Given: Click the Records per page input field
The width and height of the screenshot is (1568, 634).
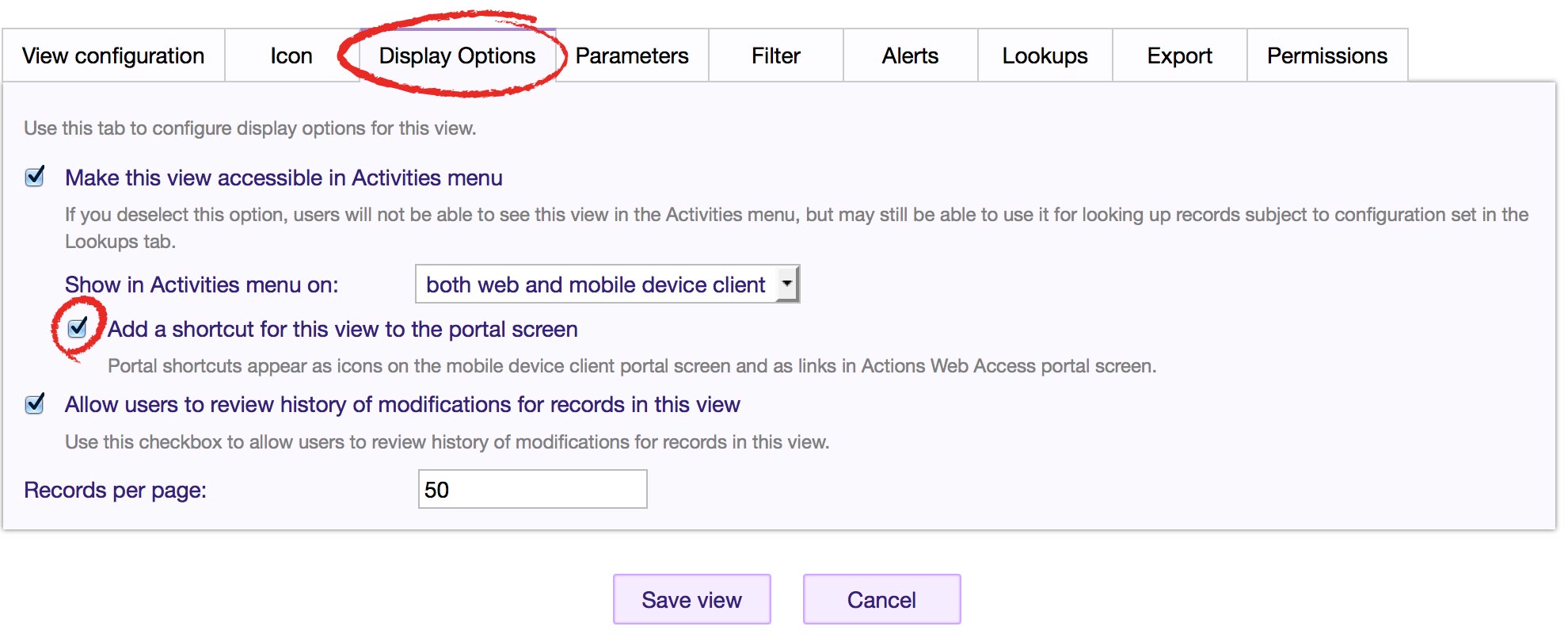Looking at the screenshot, I should [x=532, y=489].
